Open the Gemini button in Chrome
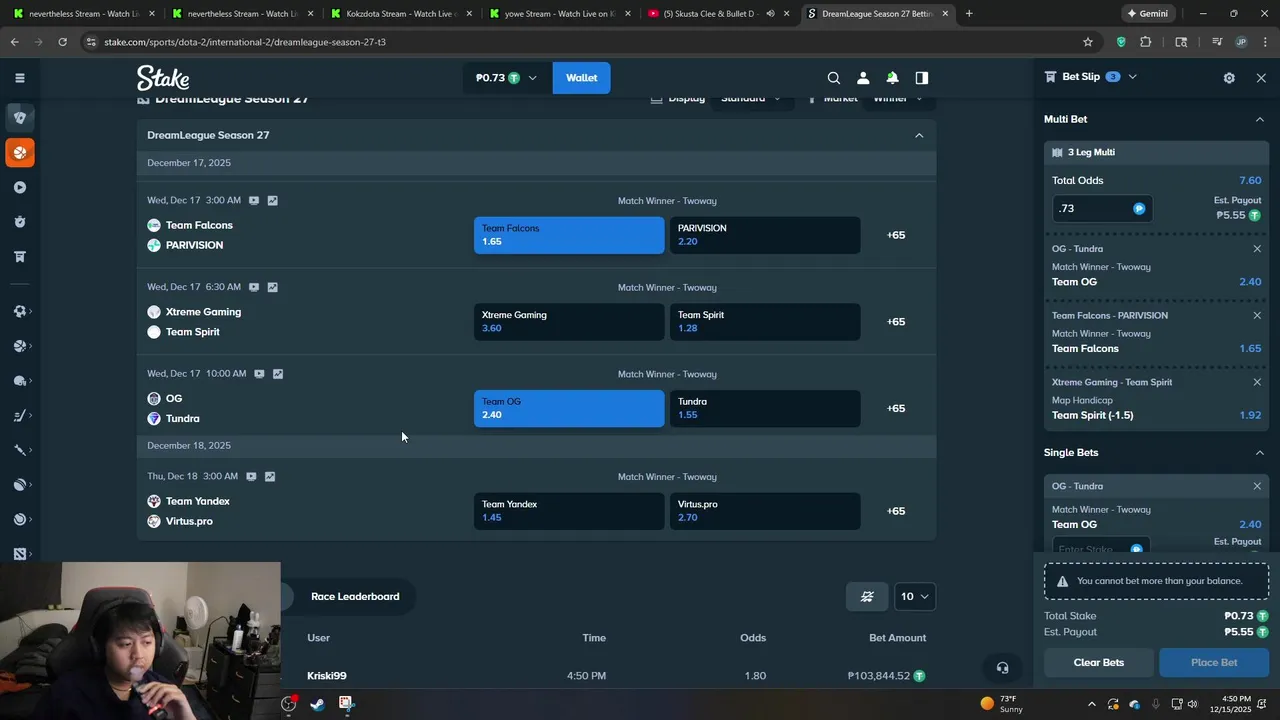1280x720 pixels. pyautogui.click(x=1147, y=14)
